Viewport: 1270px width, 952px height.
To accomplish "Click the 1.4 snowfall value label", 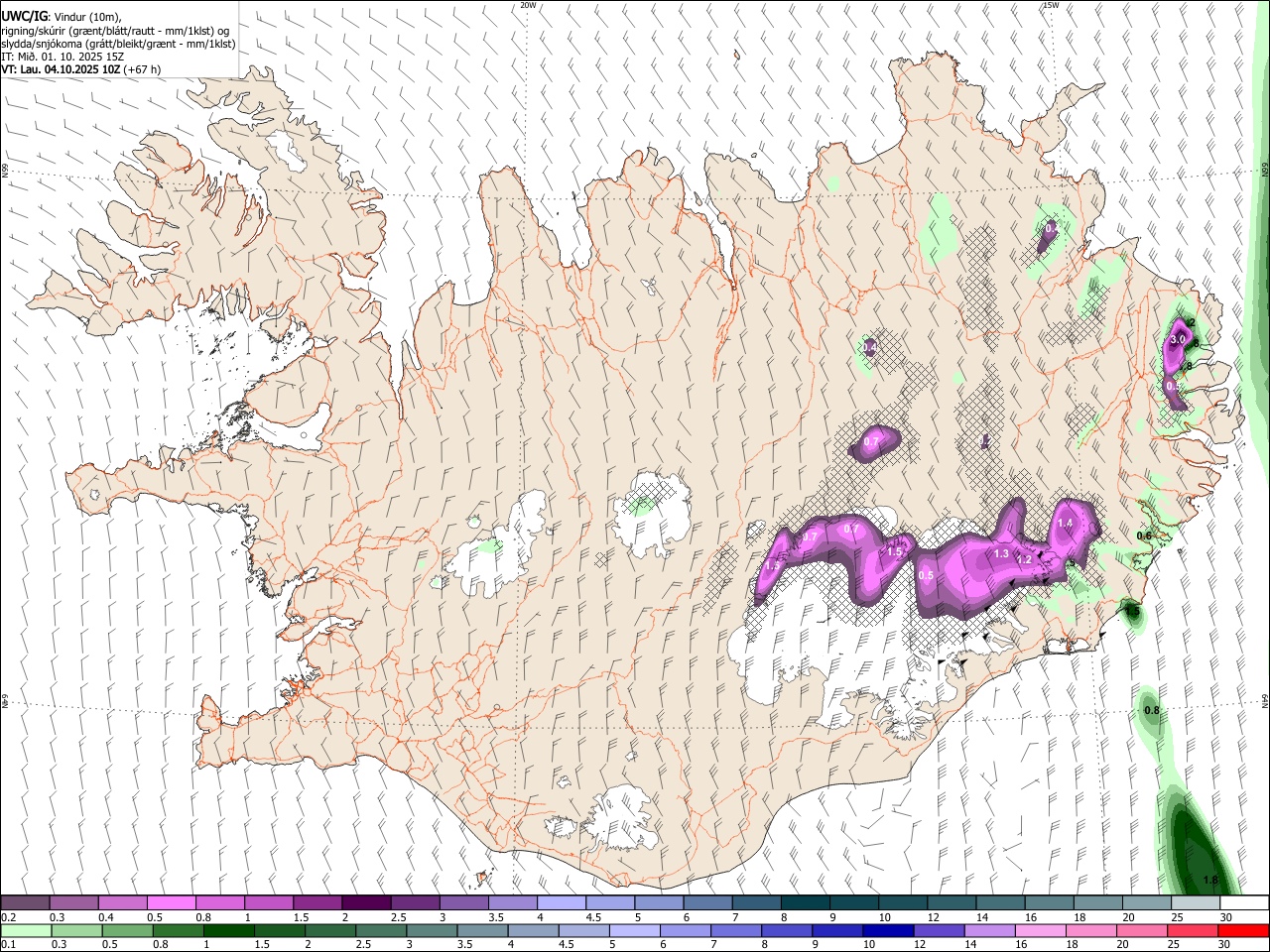I will click(x=1066, y=523).
